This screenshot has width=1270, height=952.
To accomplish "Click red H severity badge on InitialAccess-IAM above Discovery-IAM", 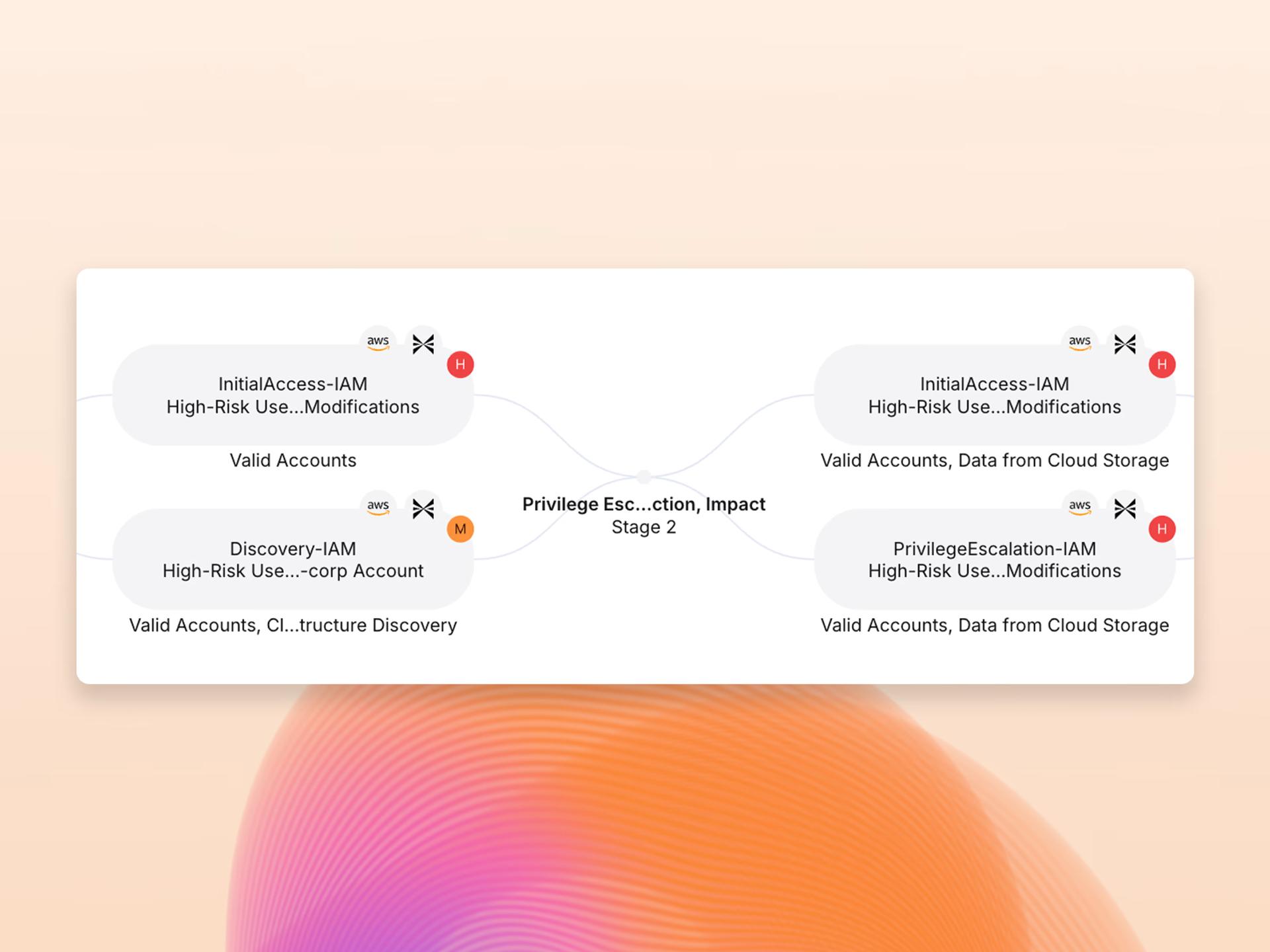I will point(460,364).
